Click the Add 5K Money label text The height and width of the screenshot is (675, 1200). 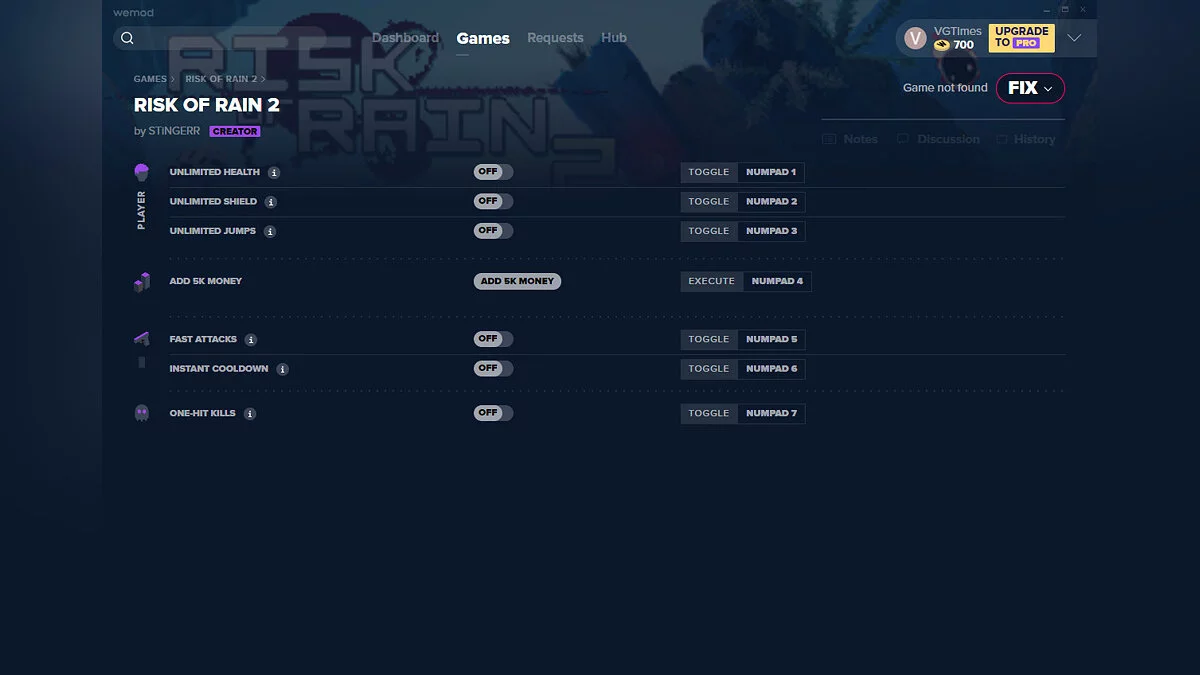tap(206, 282)
